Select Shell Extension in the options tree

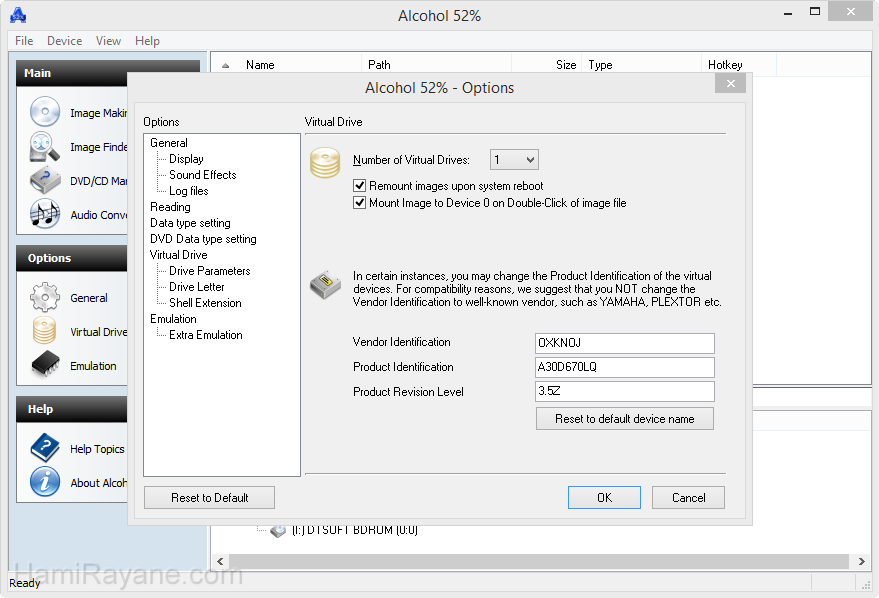(205, 303)
